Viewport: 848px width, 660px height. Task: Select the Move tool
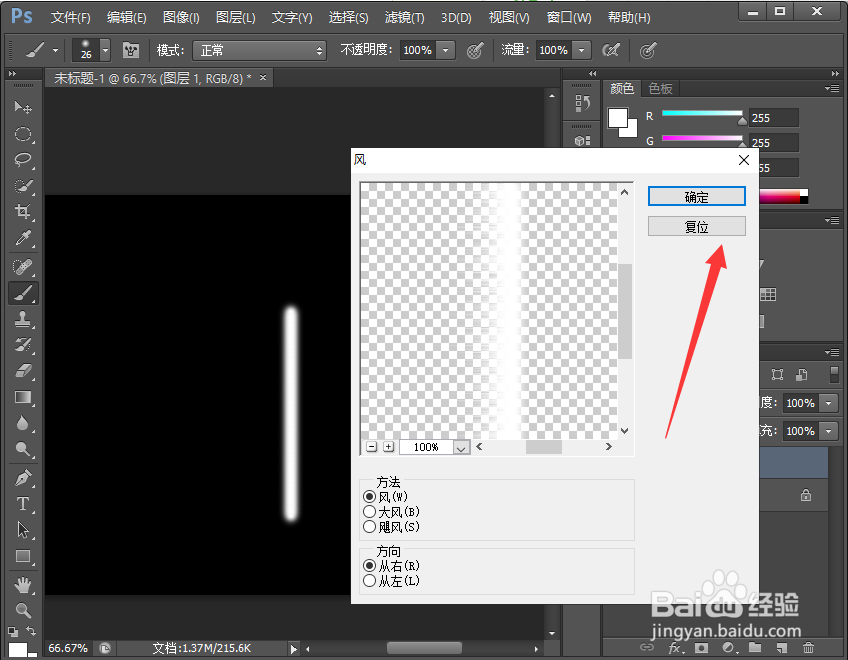click(23, 107)
